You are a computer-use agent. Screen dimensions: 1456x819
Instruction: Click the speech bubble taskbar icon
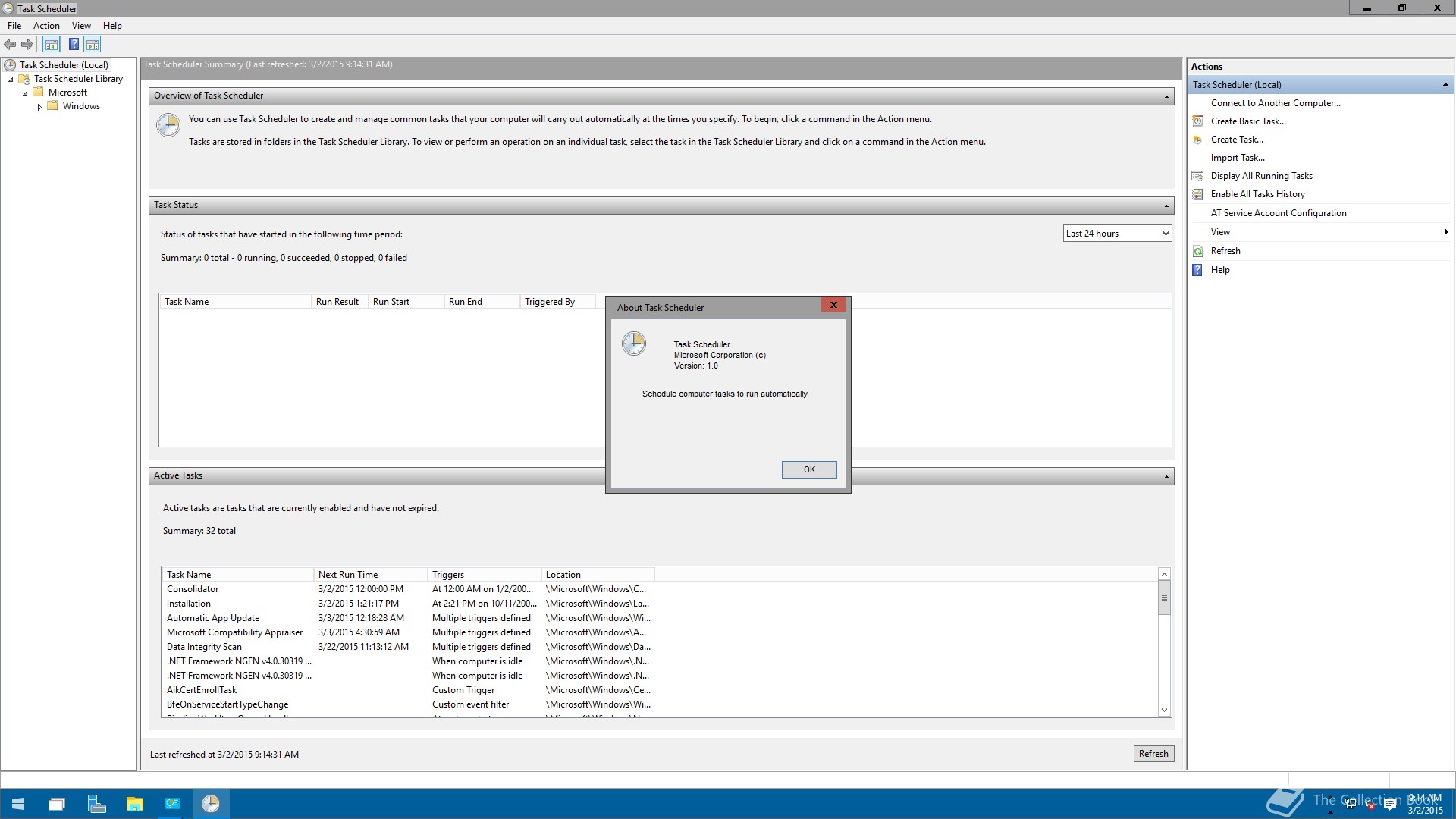pos(1391,805)
